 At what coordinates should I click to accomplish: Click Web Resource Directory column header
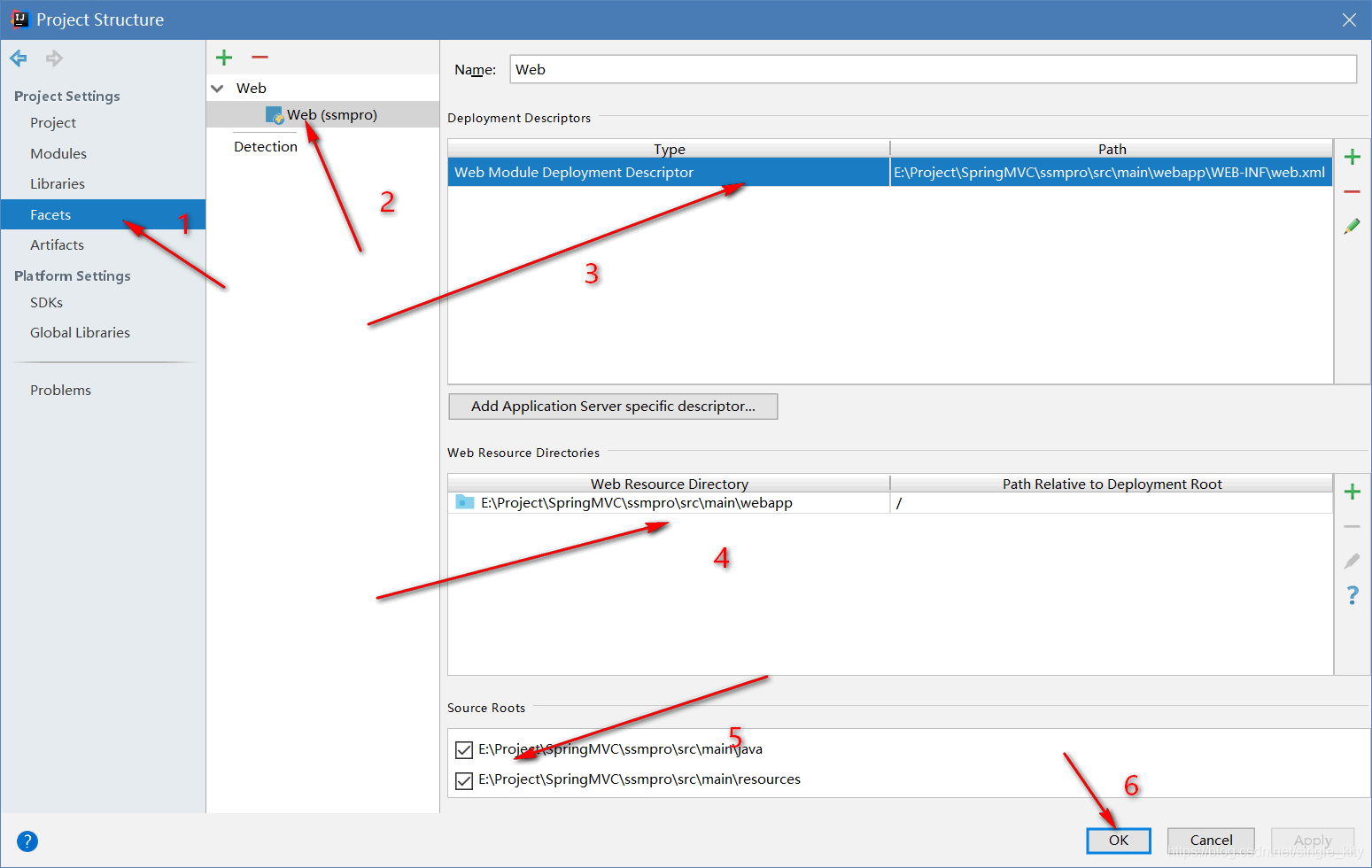click(x=670, y=484)
